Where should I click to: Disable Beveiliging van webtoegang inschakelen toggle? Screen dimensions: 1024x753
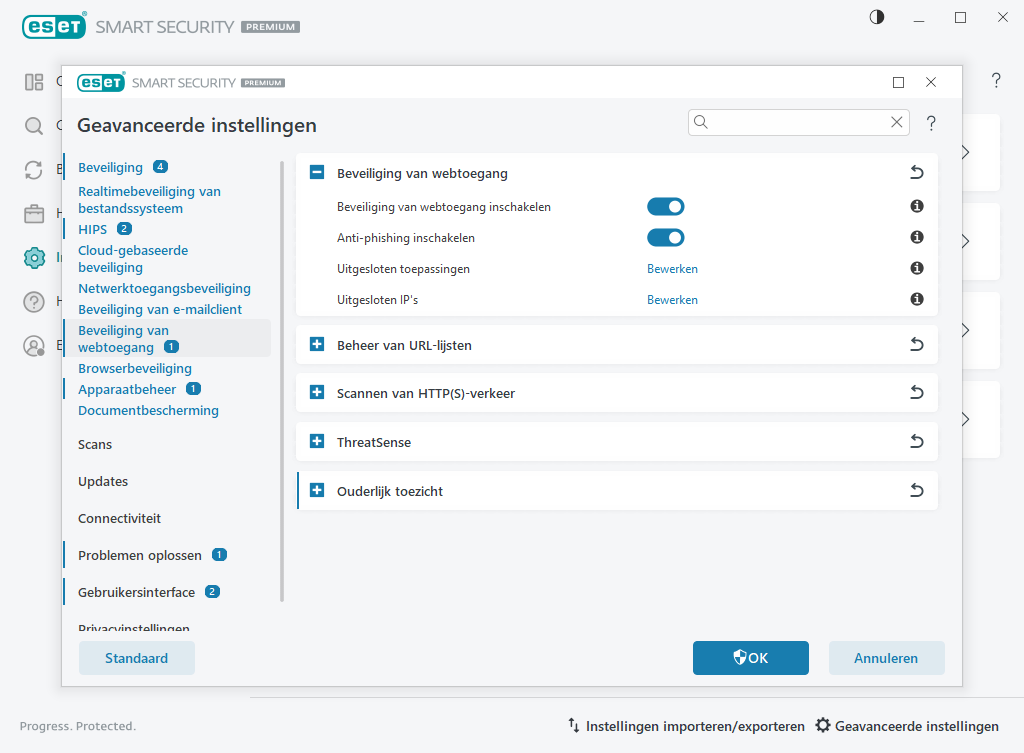coord(665,207)
